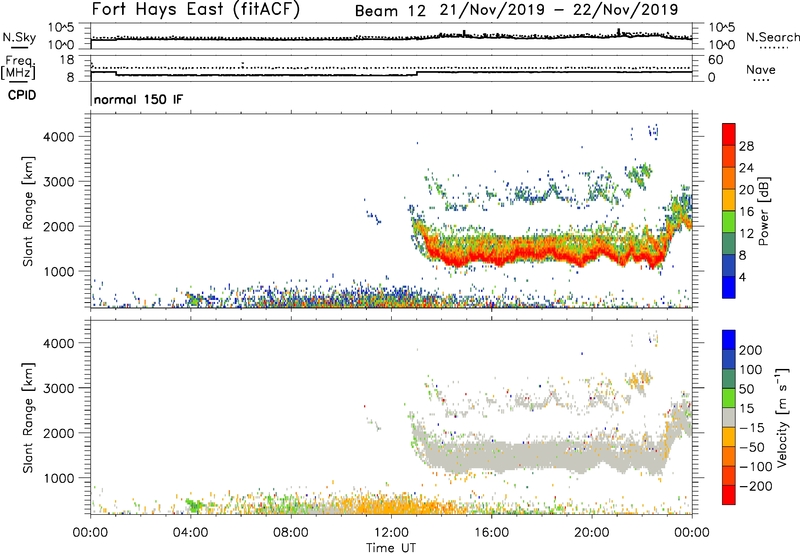Select the 'N.Search' legend label
This screenshot has height=554, width=800.
[772, 37]
